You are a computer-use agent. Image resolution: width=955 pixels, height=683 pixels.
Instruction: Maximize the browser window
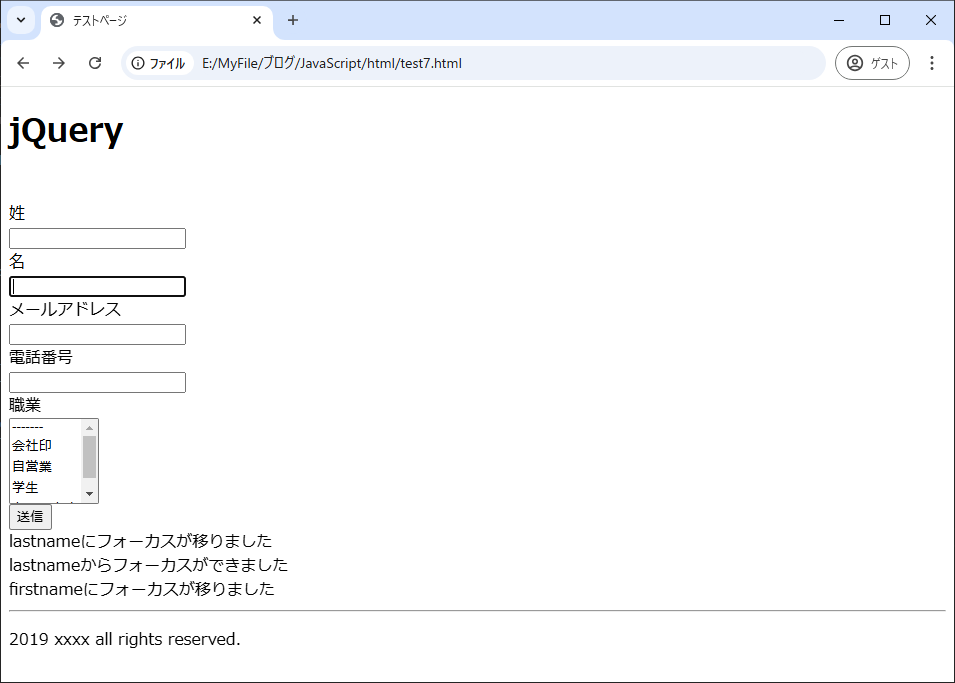(x=885, y=20)
